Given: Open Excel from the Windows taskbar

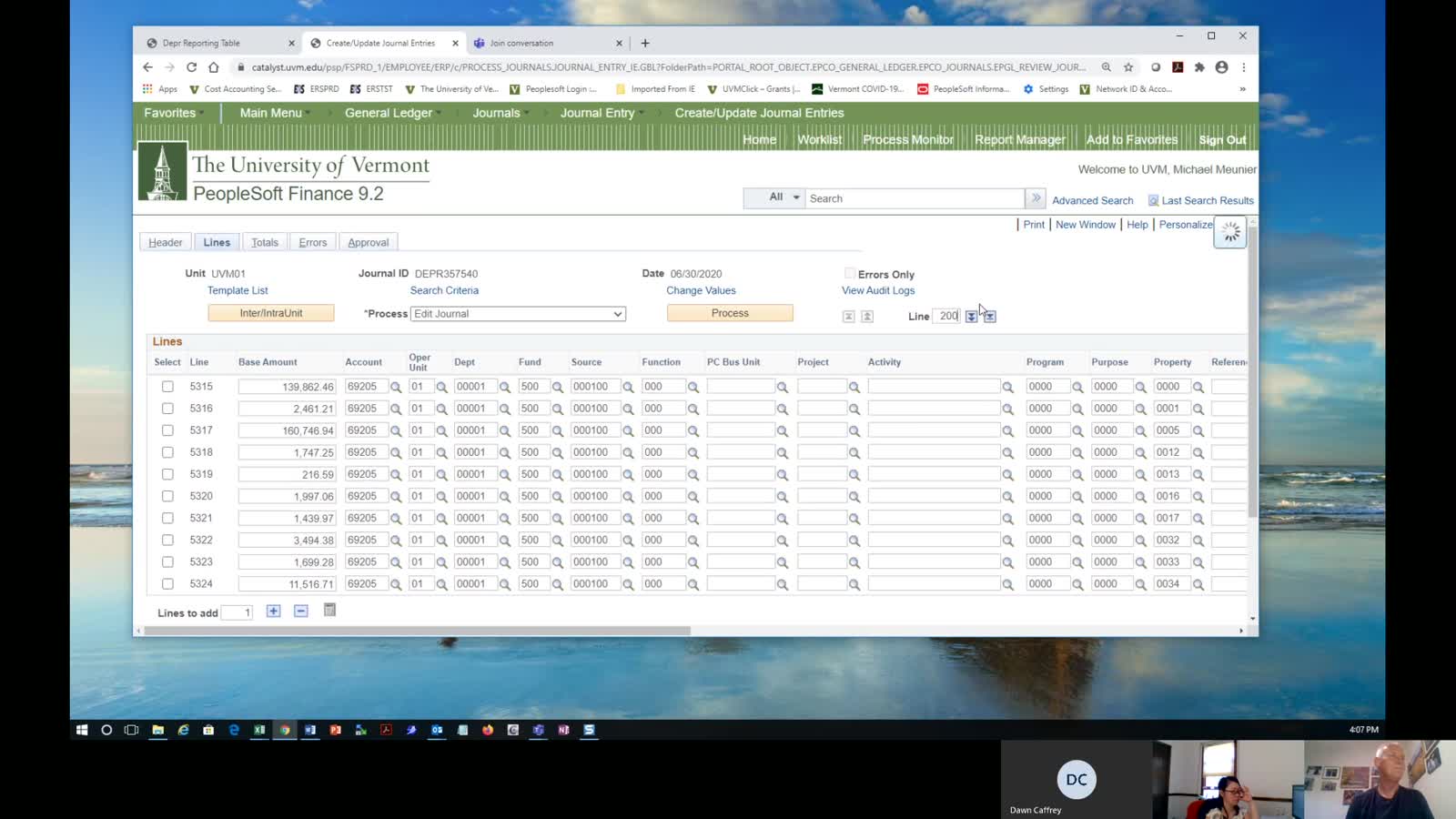Looking at the screenshot, I should pos(259,730).
